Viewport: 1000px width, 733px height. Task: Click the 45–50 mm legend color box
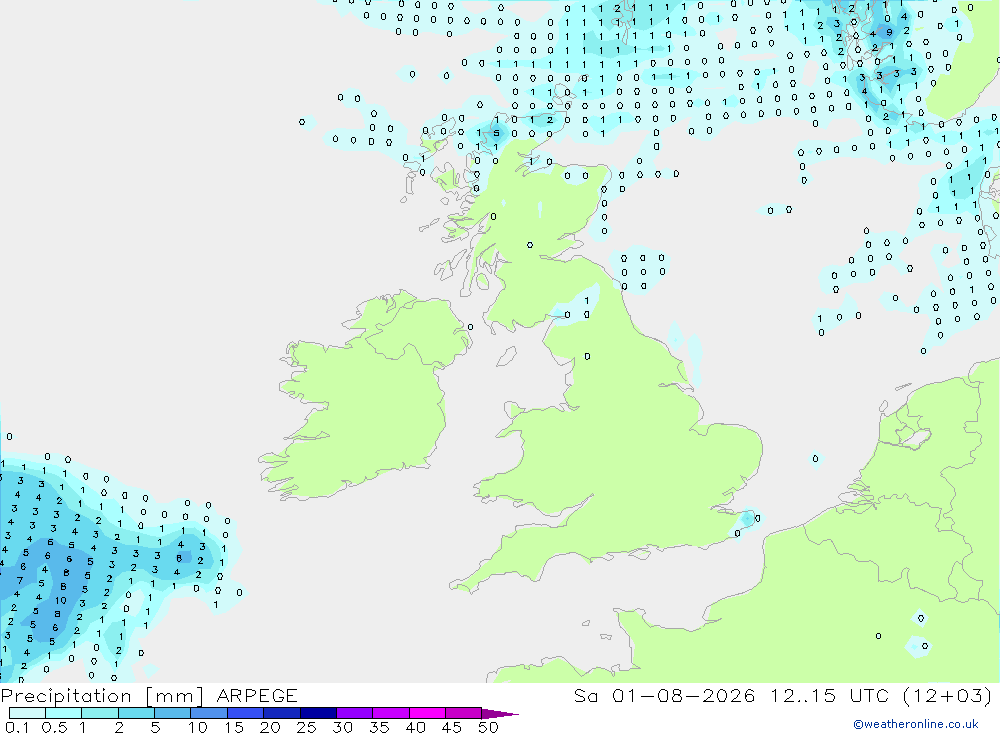click(x=464, y=713)
